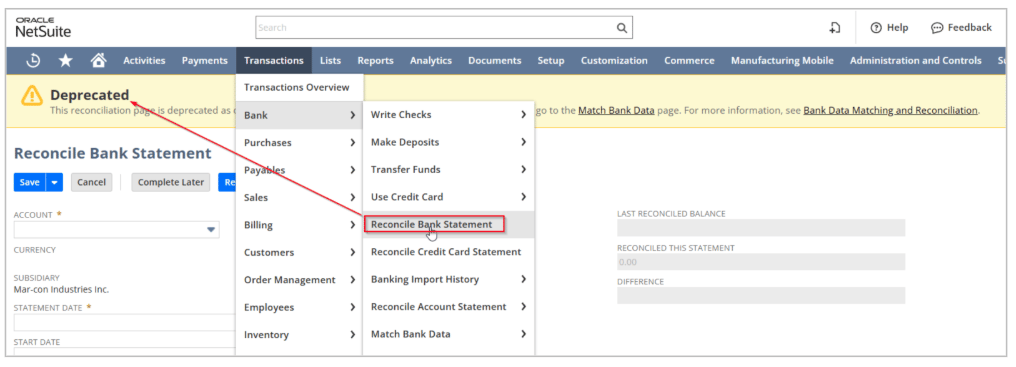Open the Payments menu
1016x367 pixels.
pos(204,60)
